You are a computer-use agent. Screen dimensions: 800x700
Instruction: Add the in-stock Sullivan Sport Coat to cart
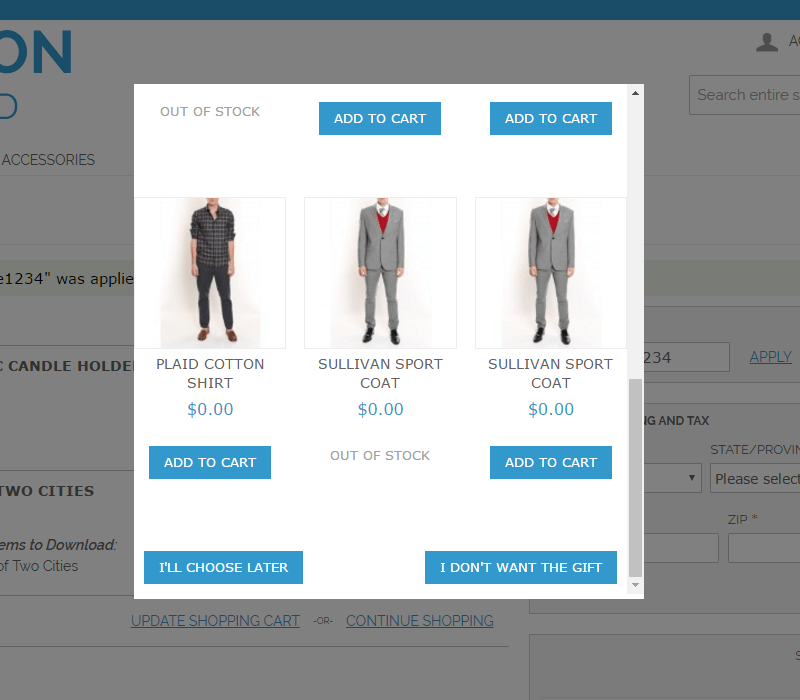(551, 462)
